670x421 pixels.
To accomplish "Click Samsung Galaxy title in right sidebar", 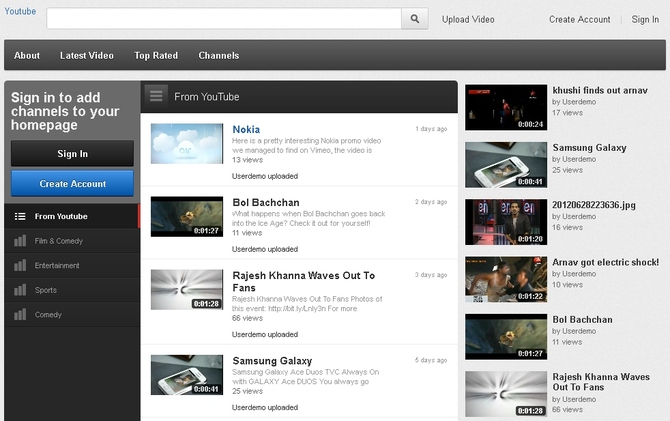I will (589, 147).
